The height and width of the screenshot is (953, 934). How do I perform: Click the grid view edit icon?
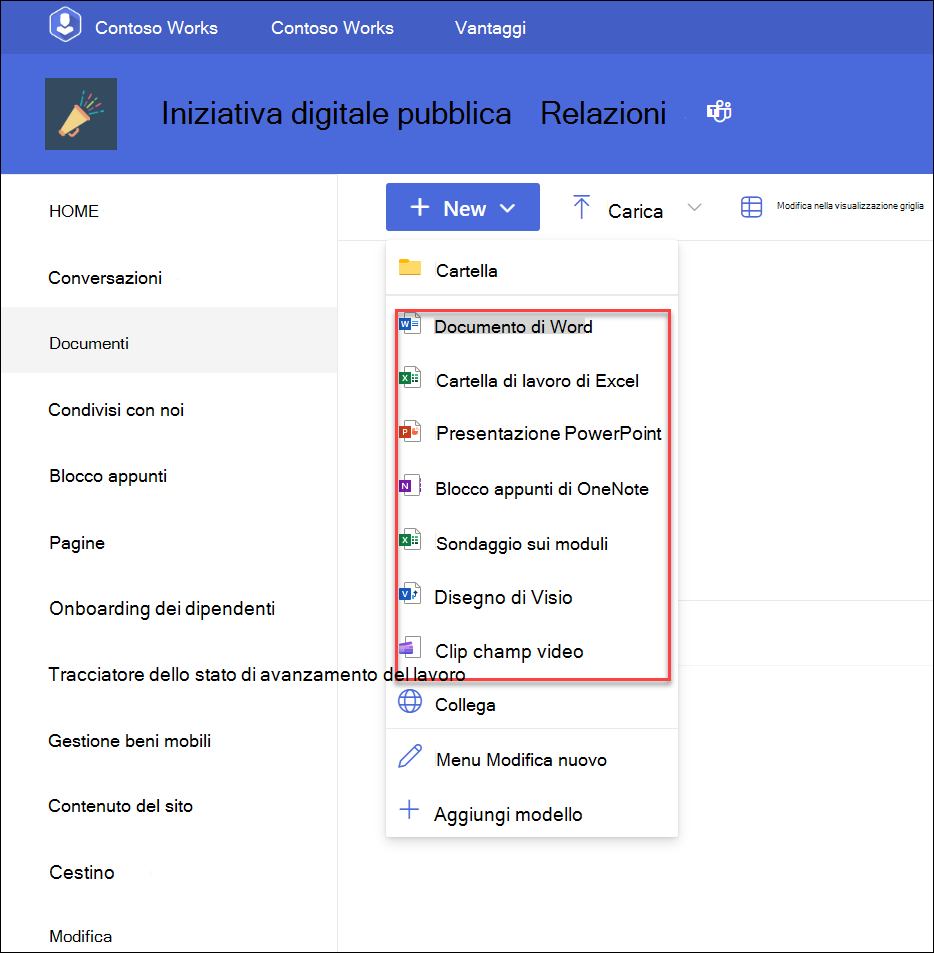click(751, 207)
